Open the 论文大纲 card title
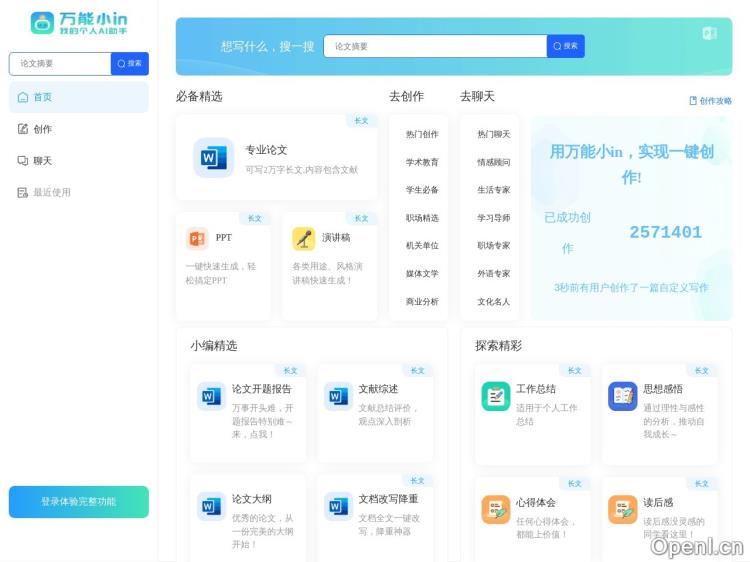Image resolution: width=750 pixels, height=562 pixels. [x=252, y=499]
